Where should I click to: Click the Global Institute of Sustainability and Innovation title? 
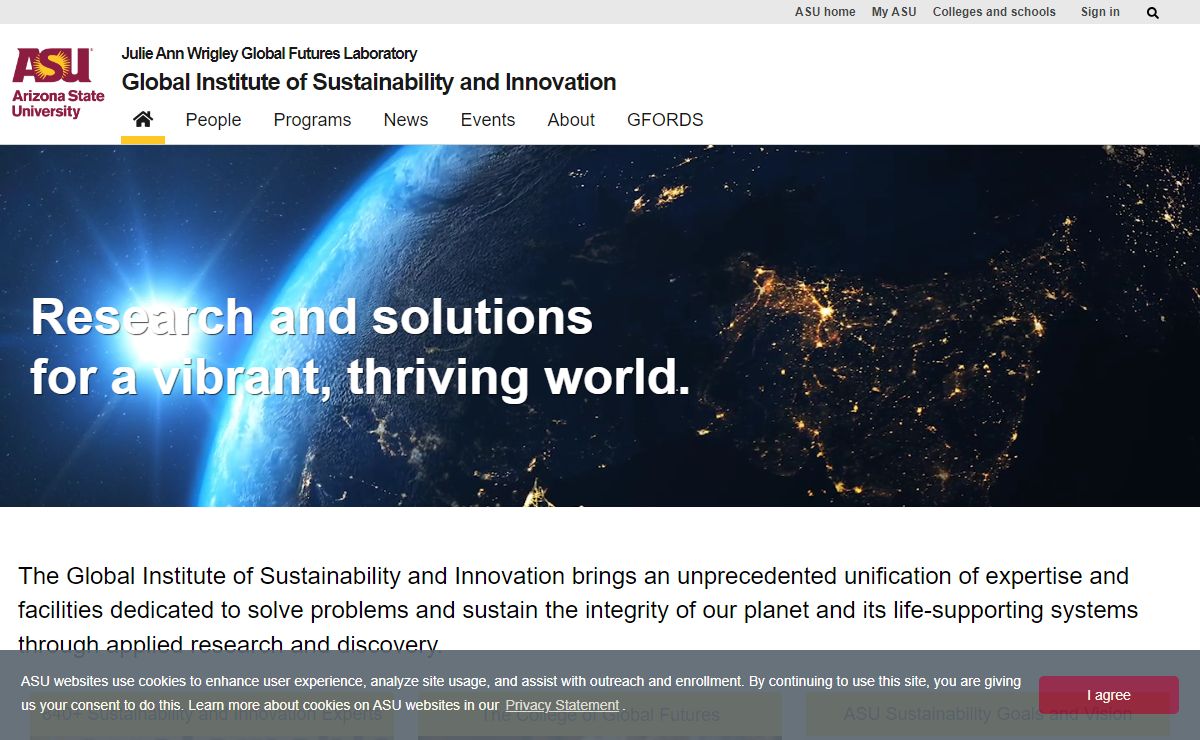point(368,82)
